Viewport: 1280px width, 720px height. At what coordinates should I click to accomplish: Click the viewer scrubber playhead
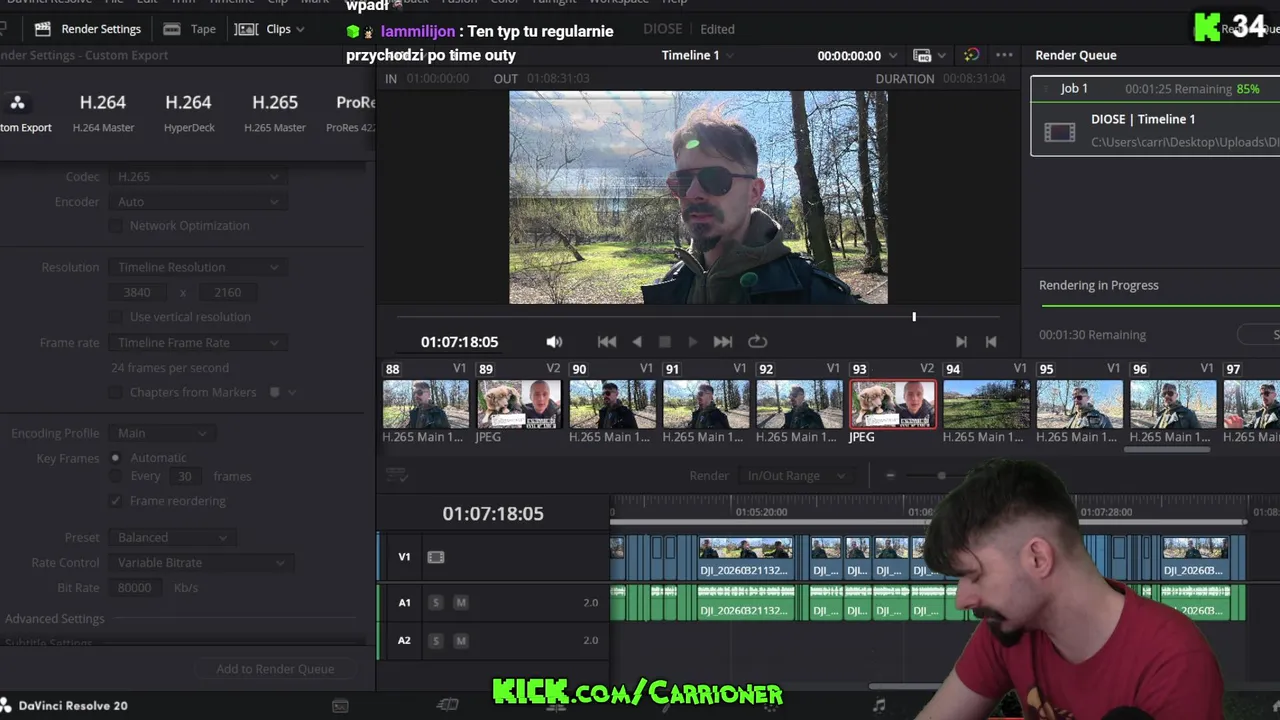914,317
